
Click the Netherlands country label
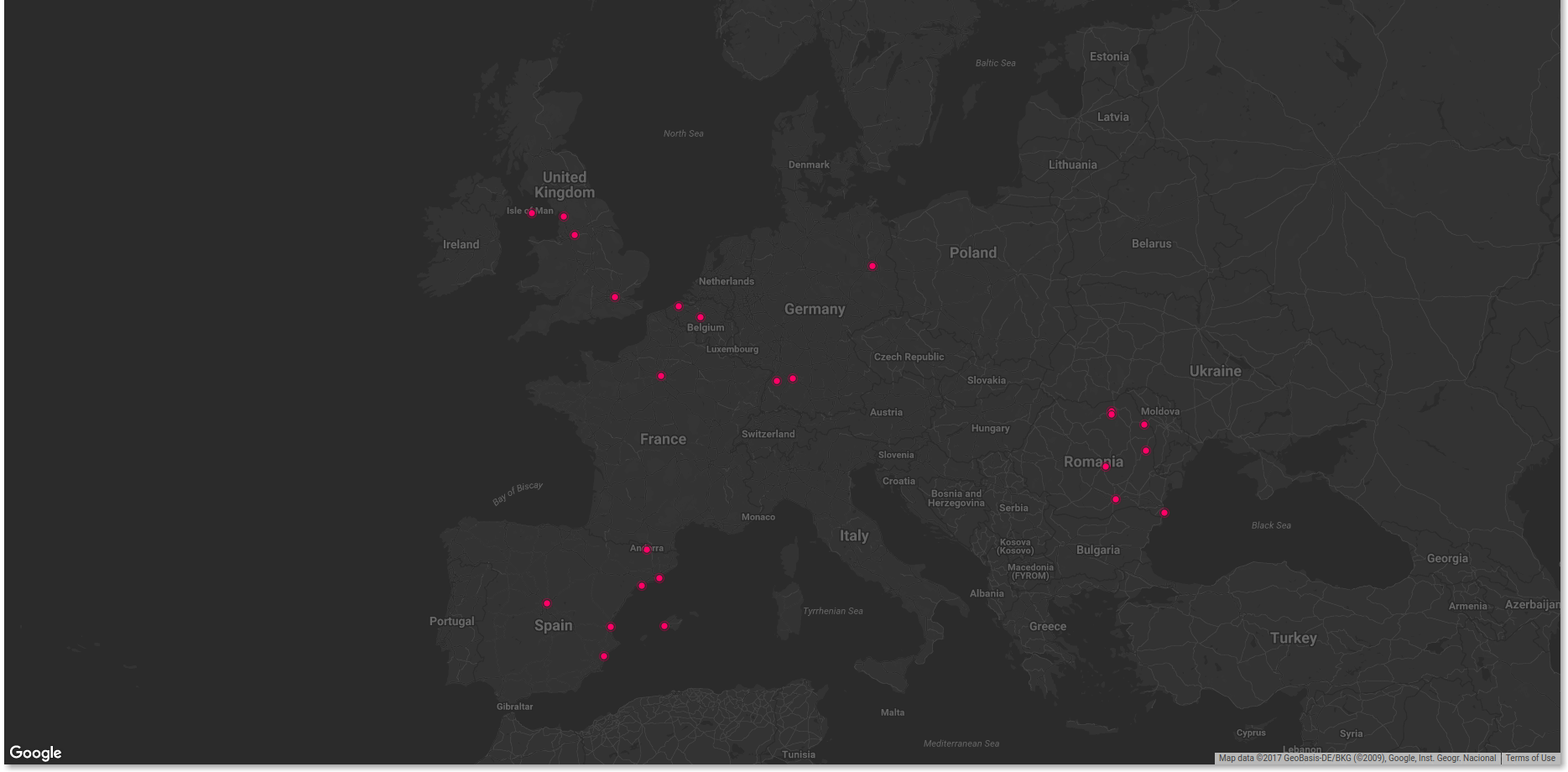click(x=727, y=281)
